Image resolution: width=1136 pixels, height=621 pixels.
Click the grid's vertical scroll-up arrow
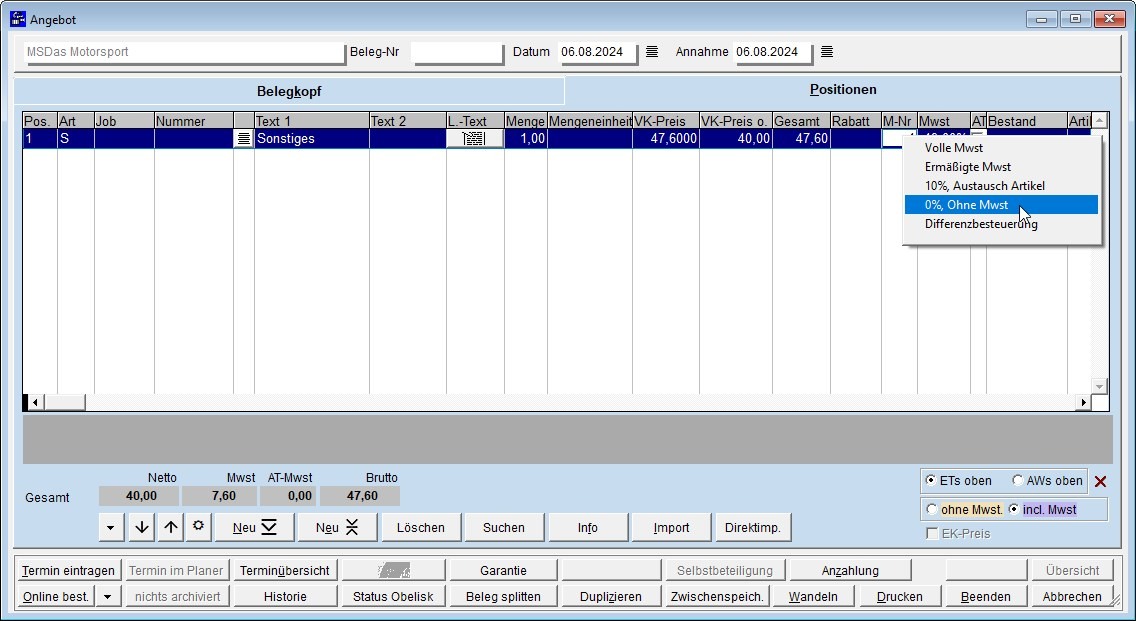coord(1099,121)
